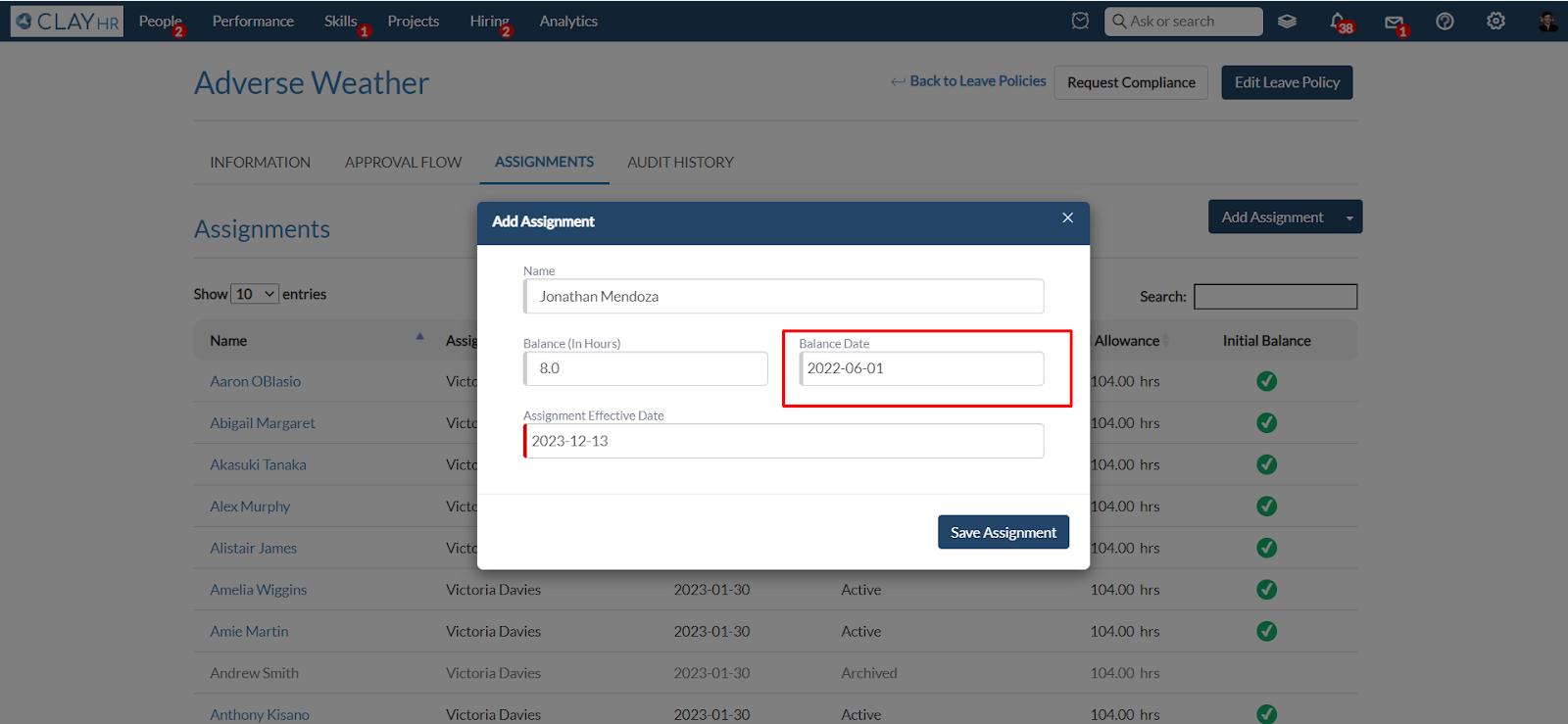Open Akasuki Tanaka's profile link
This screenshot has height=724, width=1568.
(x=258, y=464)
